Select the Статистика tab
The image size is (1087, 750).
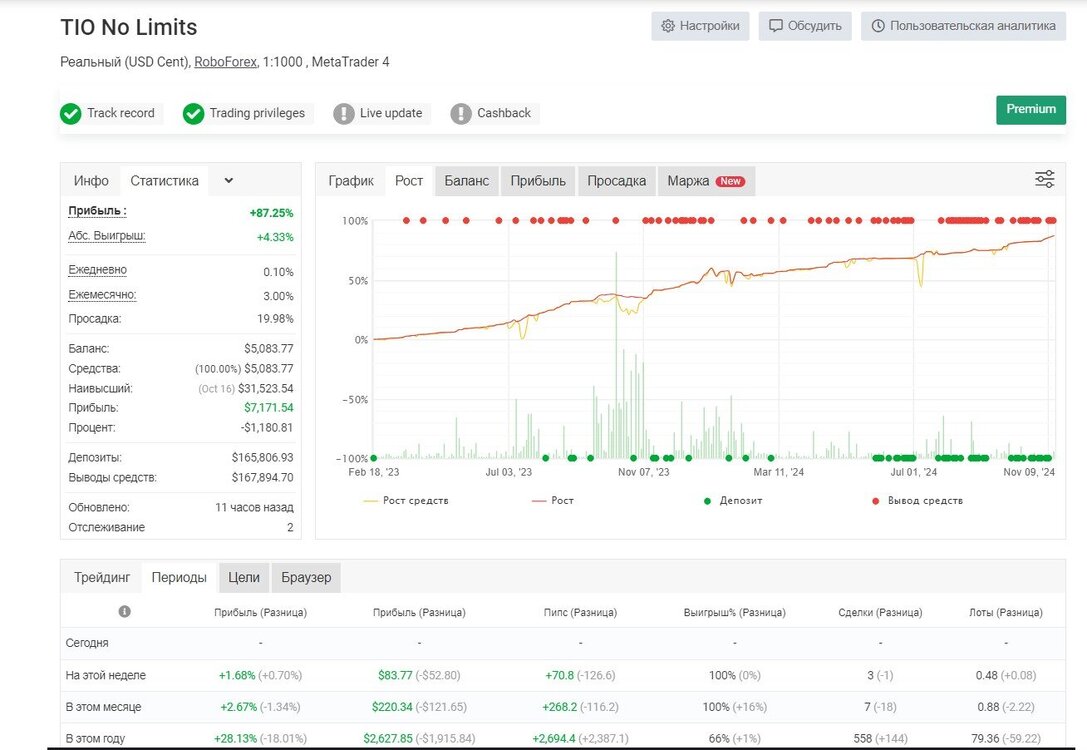pyautogui.click(x=164, y=181)
